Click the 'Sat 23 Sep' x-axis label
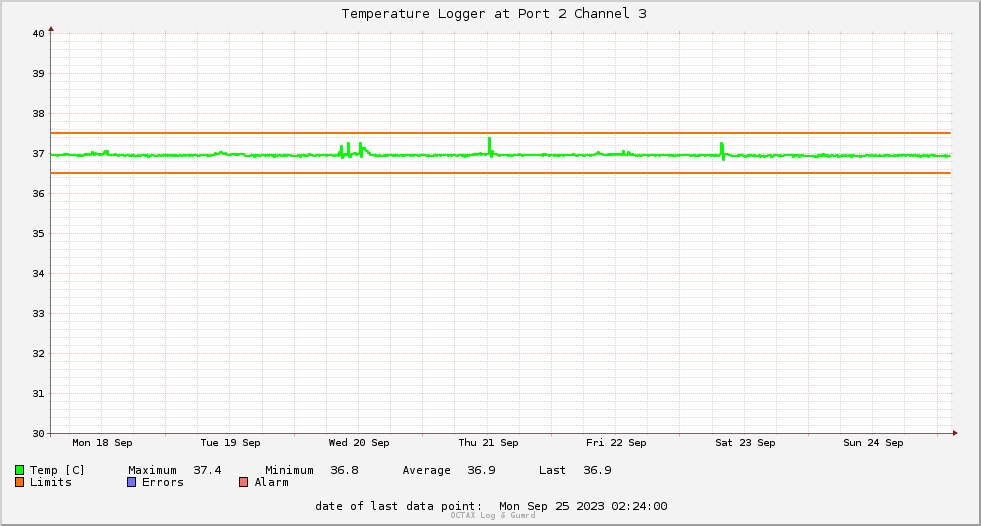 (x=745, y=443)
